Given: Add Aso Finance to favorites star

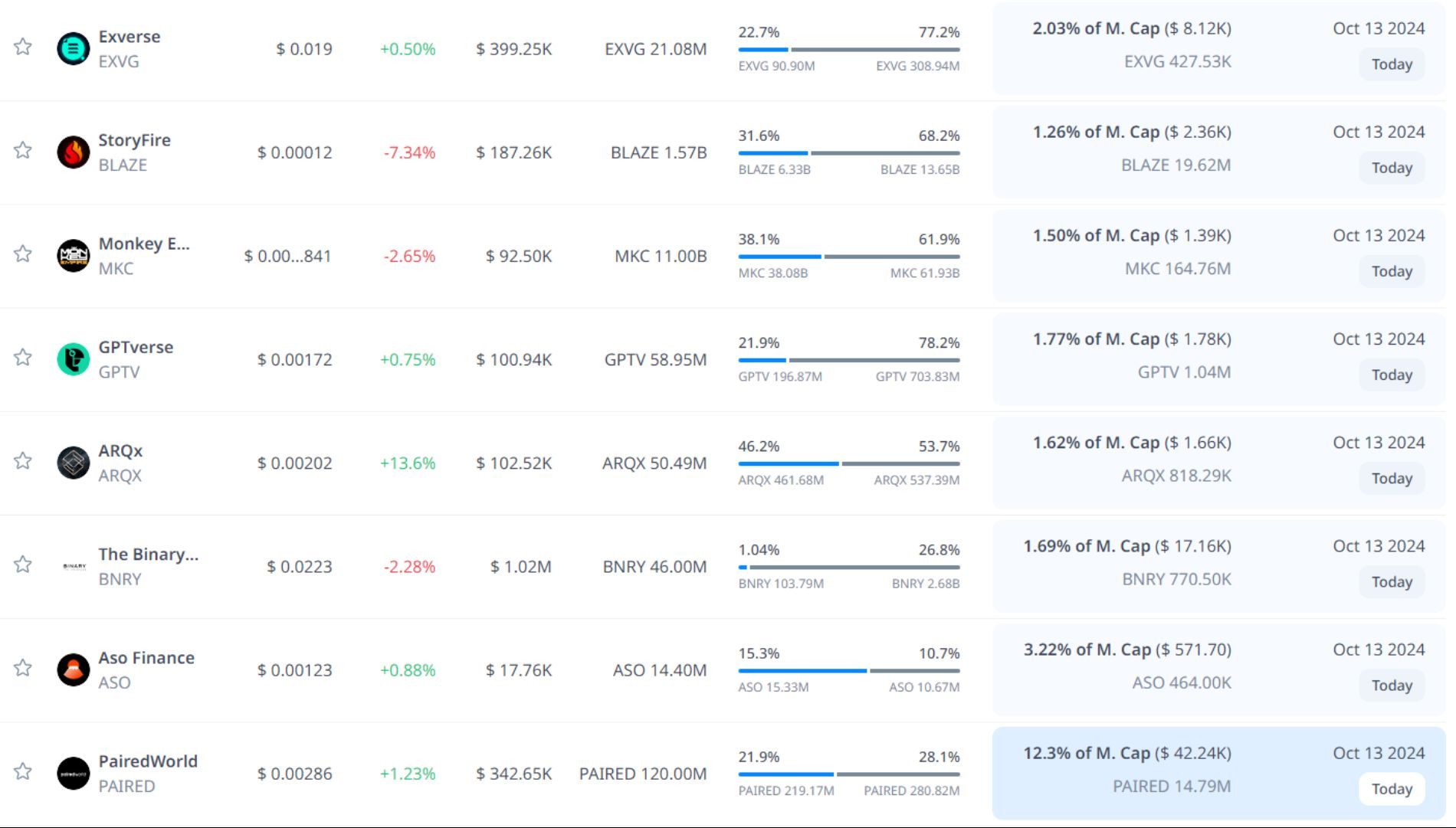Looking at the screenshot, I should click(23, 668).
